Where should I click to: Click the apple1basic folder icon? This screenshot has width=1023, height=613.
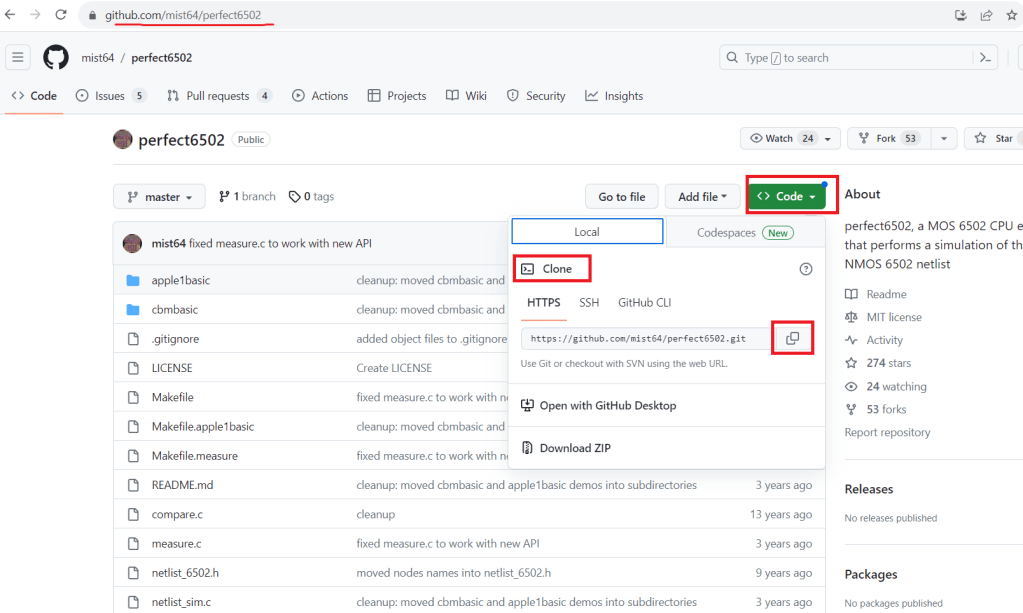133,281
